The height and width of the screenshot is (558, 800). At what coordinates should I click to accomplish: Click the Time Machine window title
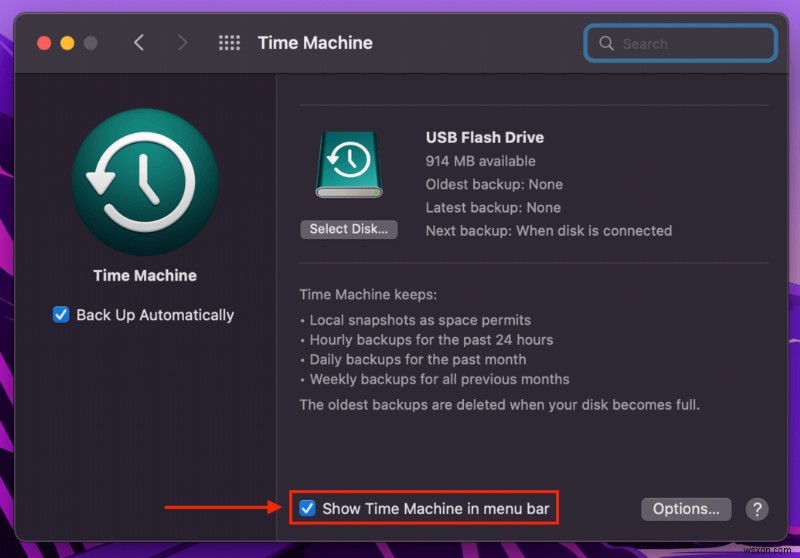coord(315,43)
